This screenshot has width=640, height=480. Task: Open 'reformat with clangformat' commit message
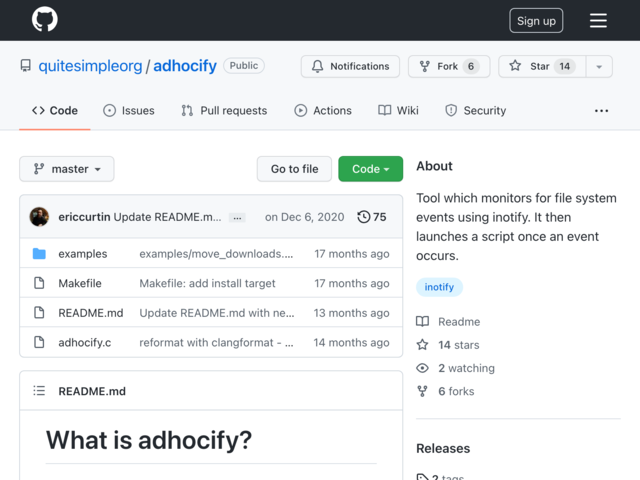[x=216, y=342]
